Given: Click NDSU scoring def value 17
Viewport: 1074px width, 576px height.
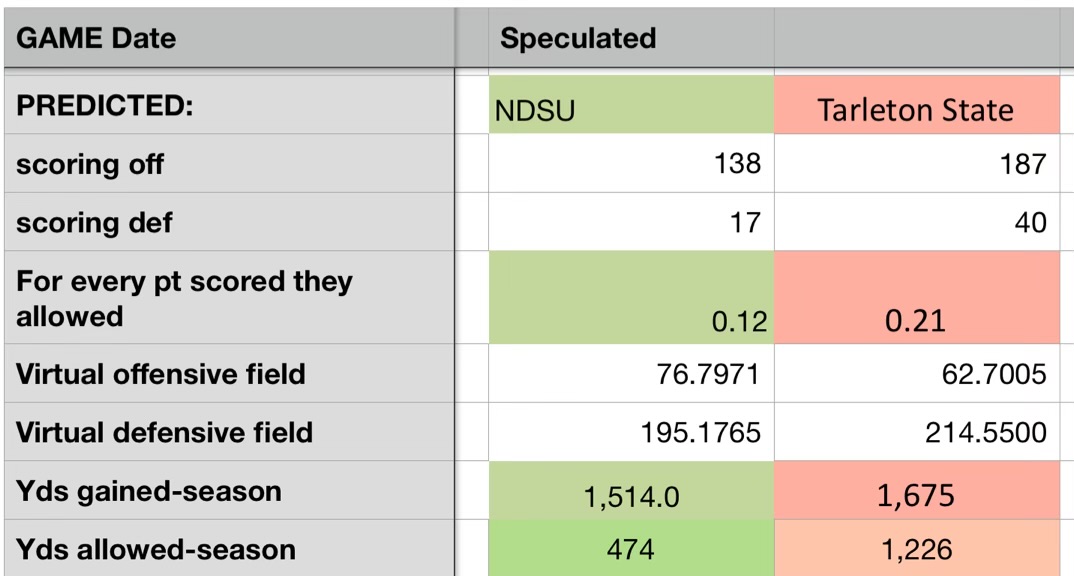Looking at the screenshot, I should tap(630, 222).
